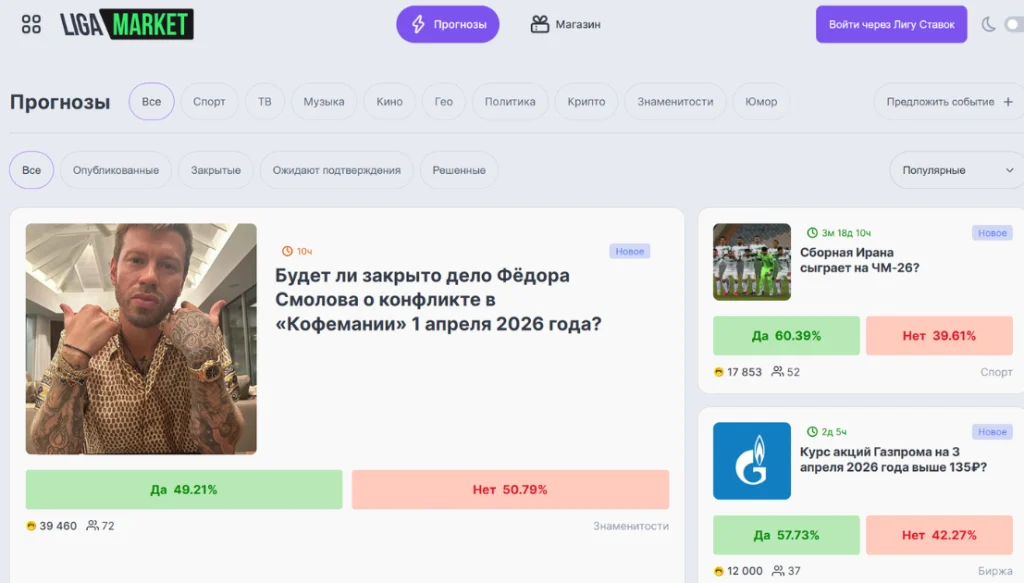Open the Gazprom logo thumbnail

pyautogui.click(x=752, y=461)
